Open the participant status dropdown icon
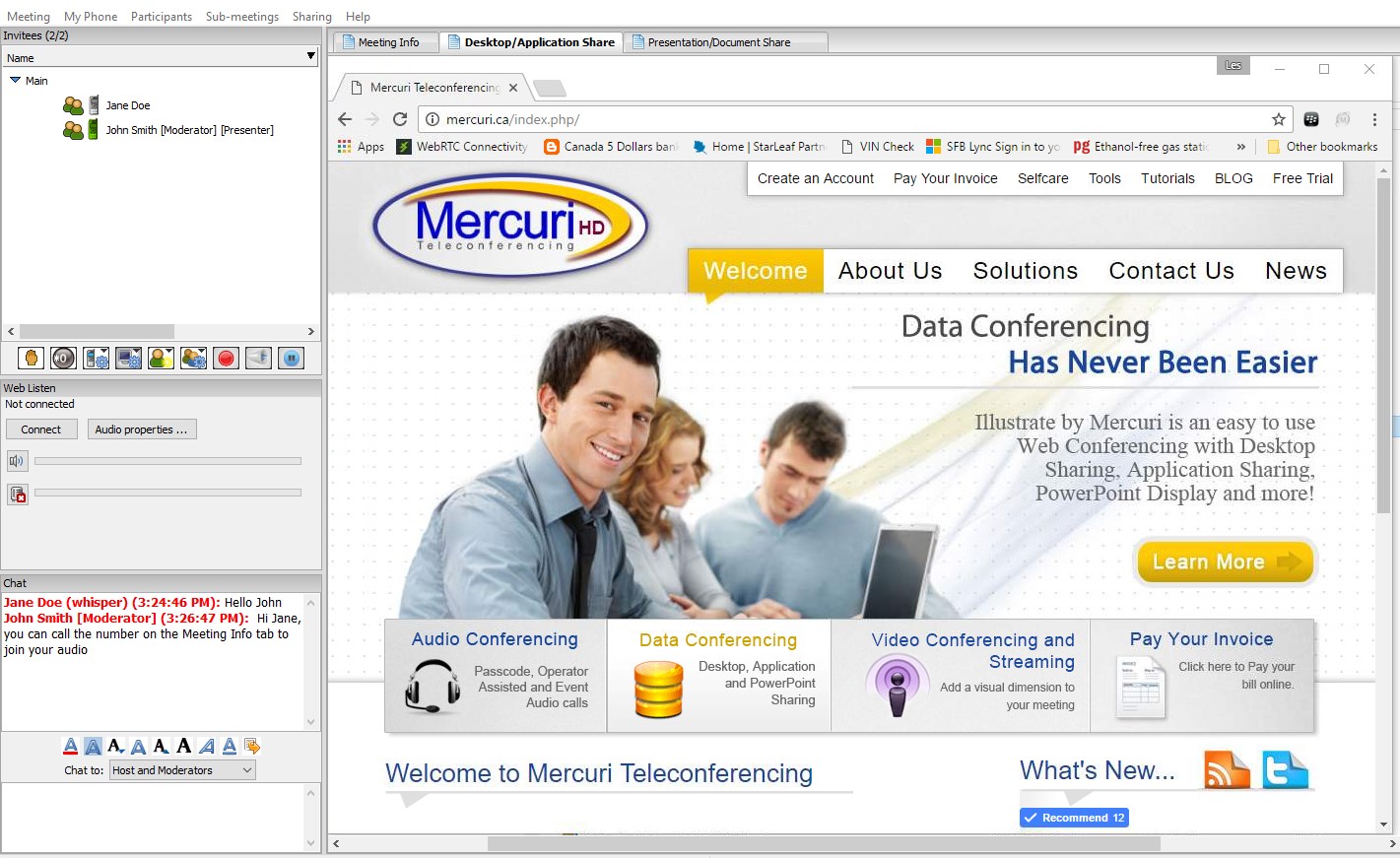The width and height of the screenshot is (1400, 858). click(x=161, y=358)
